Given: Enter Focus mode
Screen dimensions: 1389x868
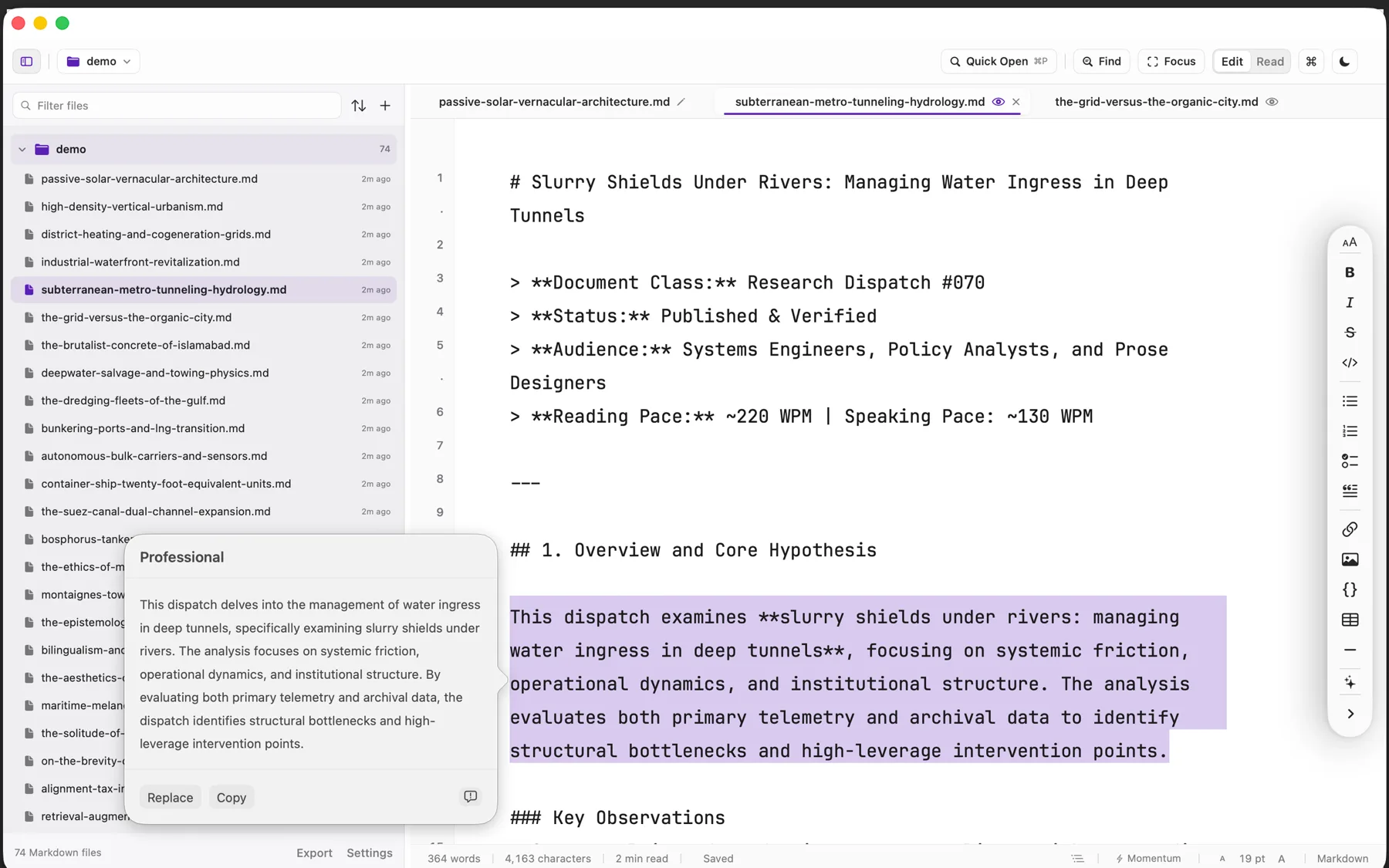Looking at the screenshot, I should pyautogui.click(x=1171, y=61).
